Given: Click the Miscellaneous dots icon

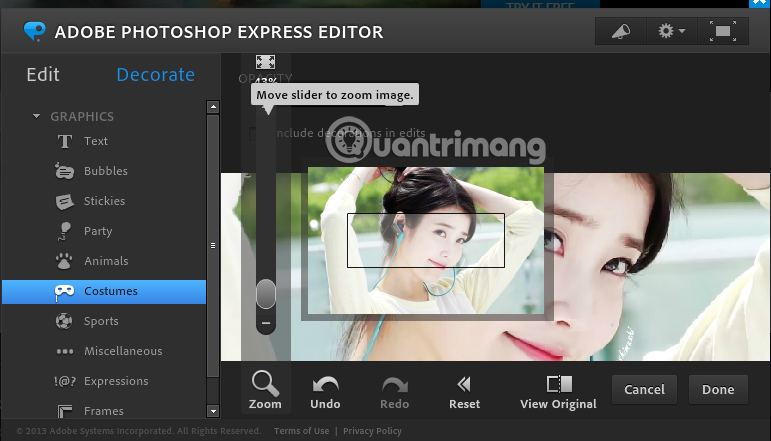Looking at the screenshot, I should point(64,351).
